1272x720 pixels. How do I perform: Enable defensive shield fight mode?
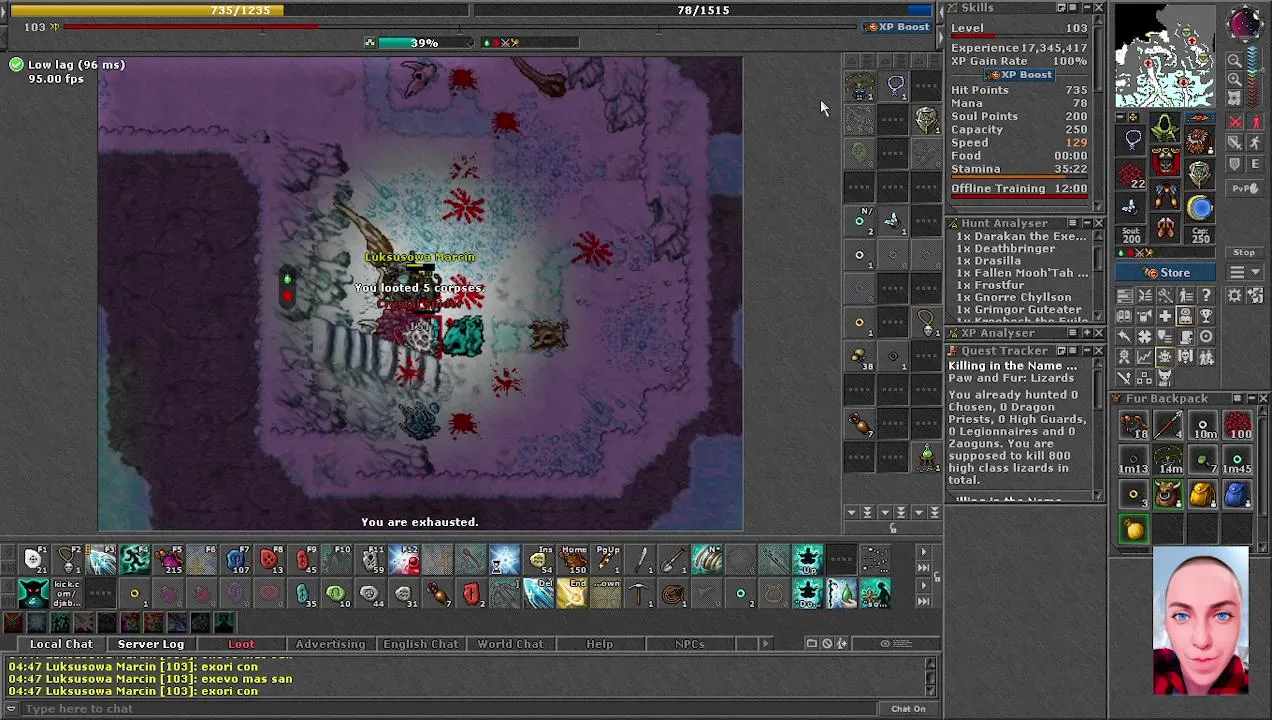(1235, 164)
